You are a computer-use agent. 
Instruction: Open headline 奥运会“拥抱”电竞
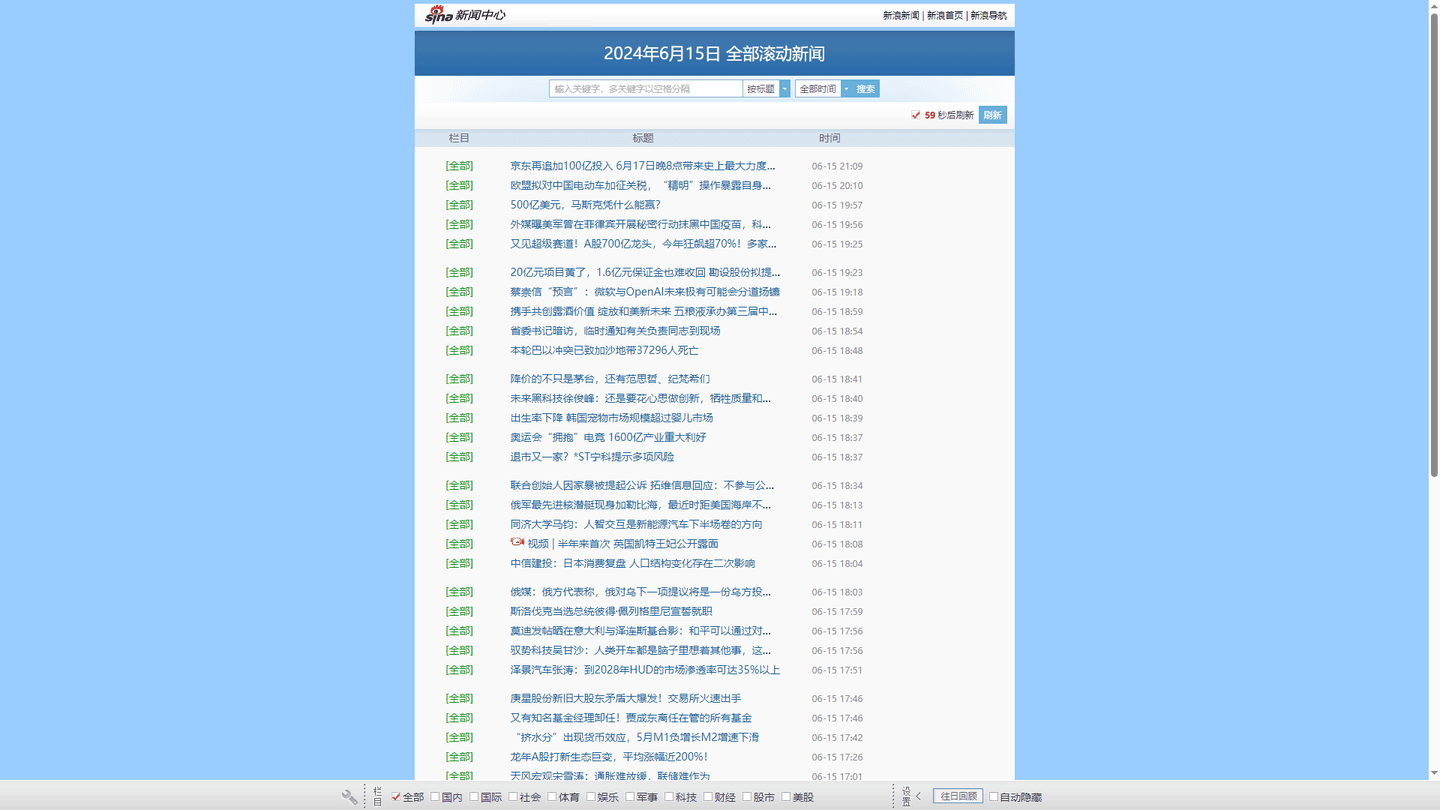(608, 437)
